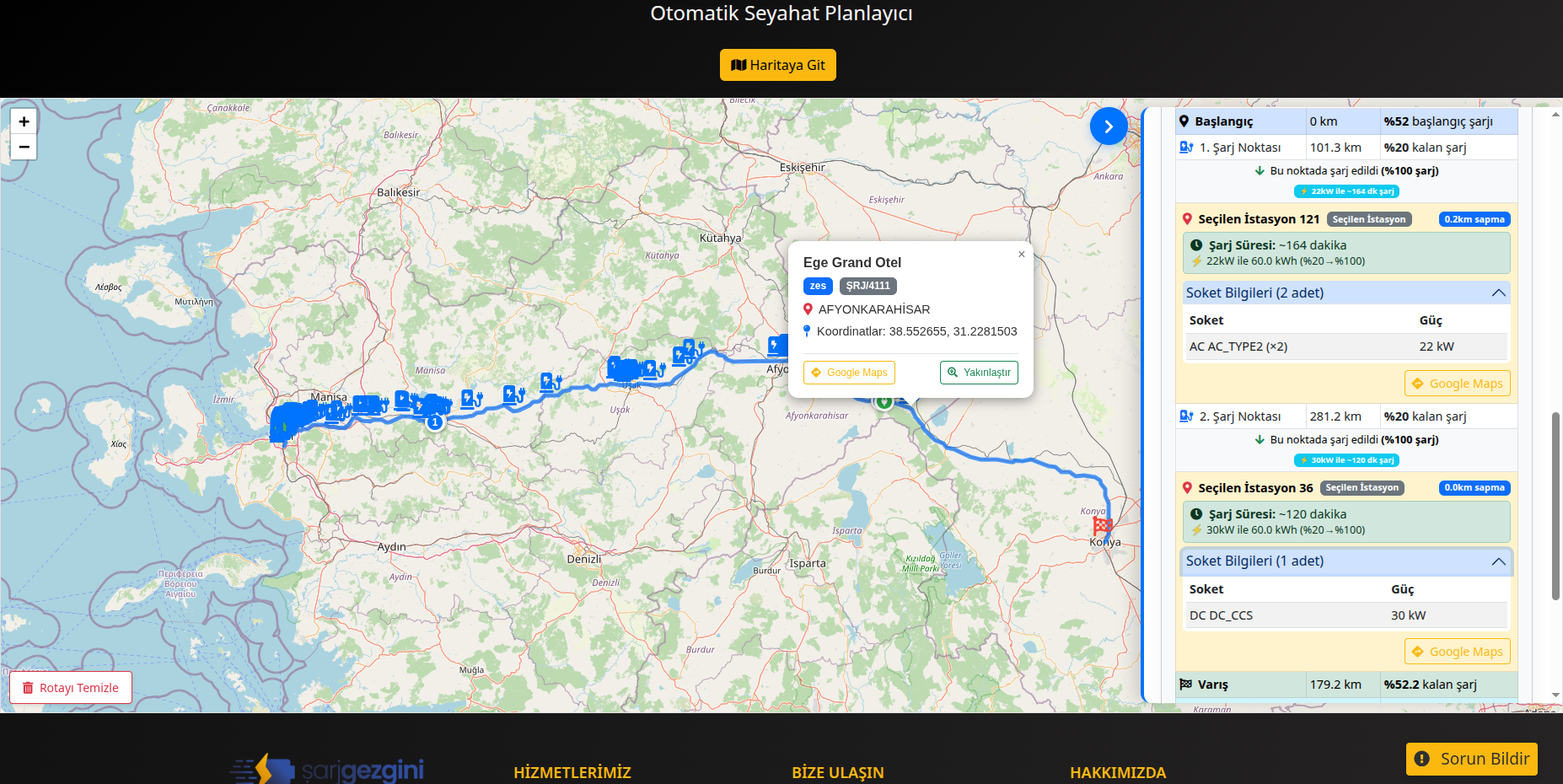The image size is (1563, 784).
Task: Open Google Maps for Seçilen İstasyon 36
Action: (x=1457, y=652)
